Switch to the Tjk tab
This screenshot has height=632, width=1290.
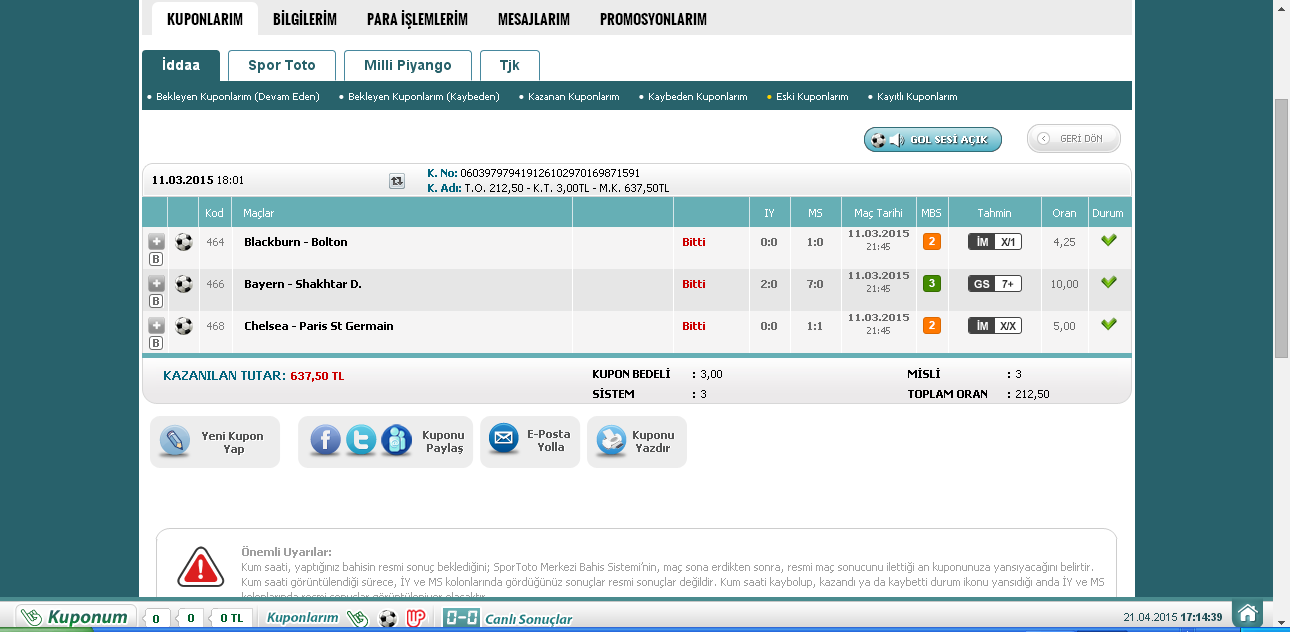tap(510, 65)
